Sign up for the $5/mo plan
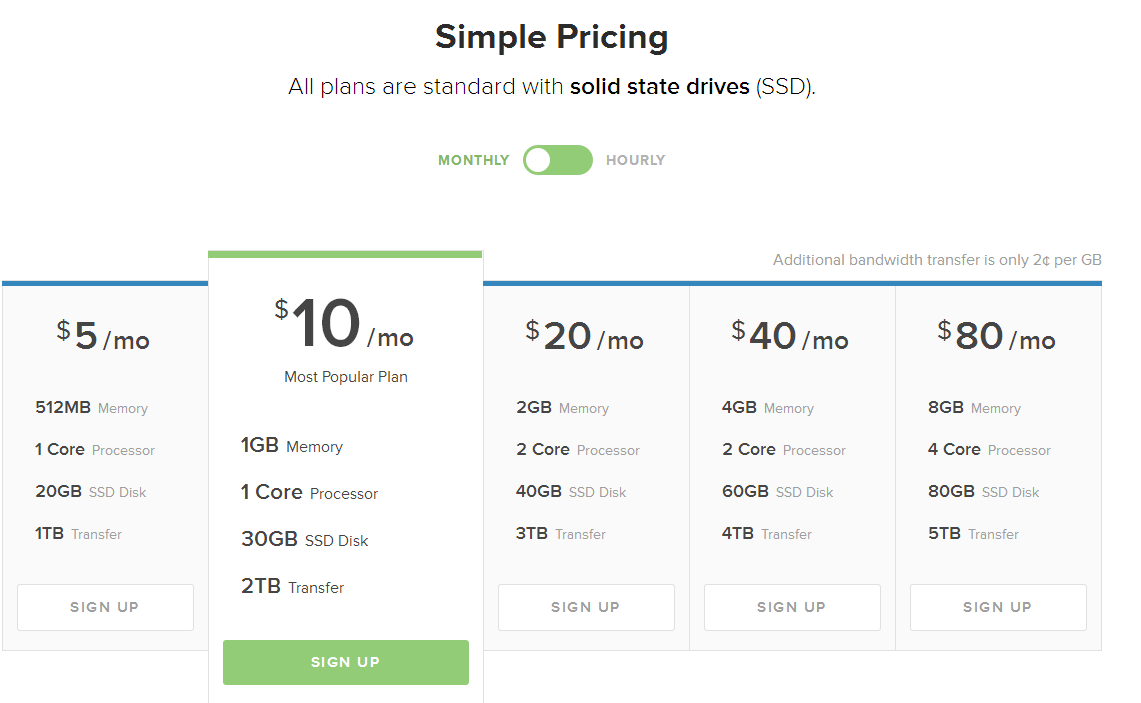The width and height of the screenshot is (1141, 703). tap(106, 607)
